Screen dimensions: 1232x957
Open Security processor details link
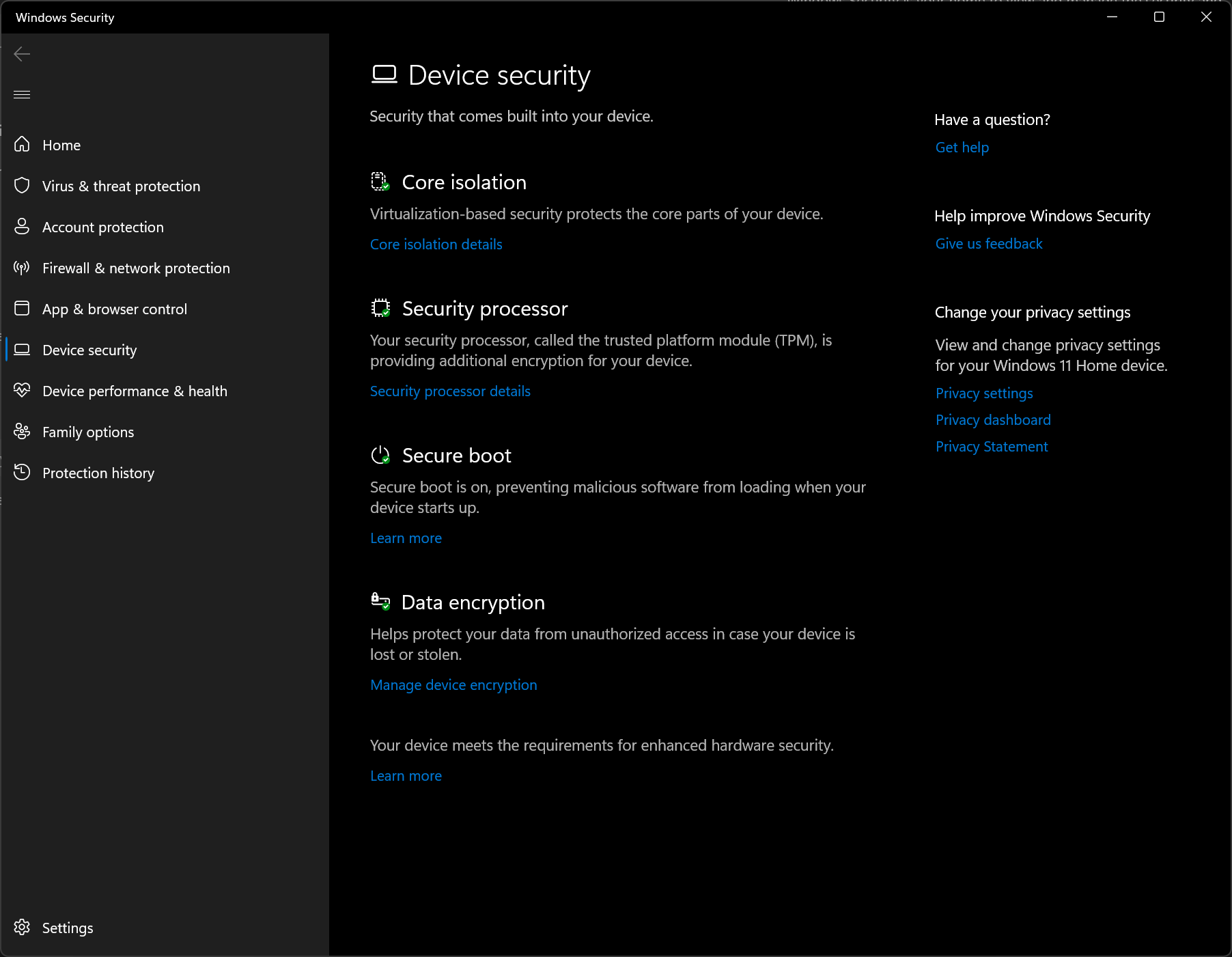(450, 391)
